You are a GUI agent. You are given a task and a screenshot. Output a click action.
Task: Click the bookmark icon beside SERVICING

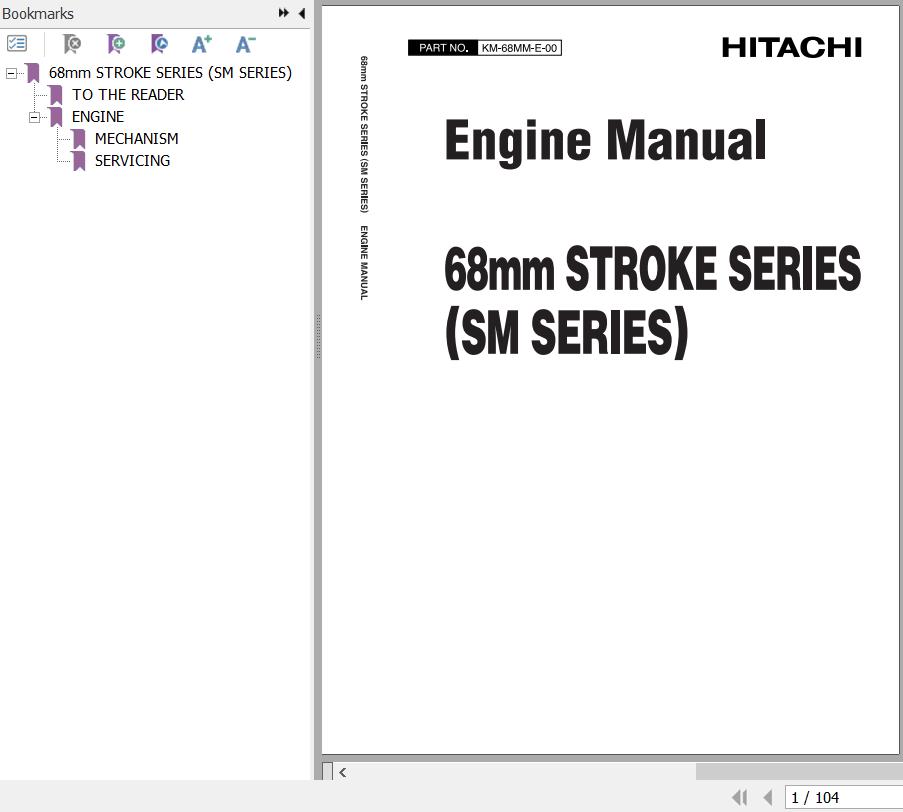[x=79, y=161]
